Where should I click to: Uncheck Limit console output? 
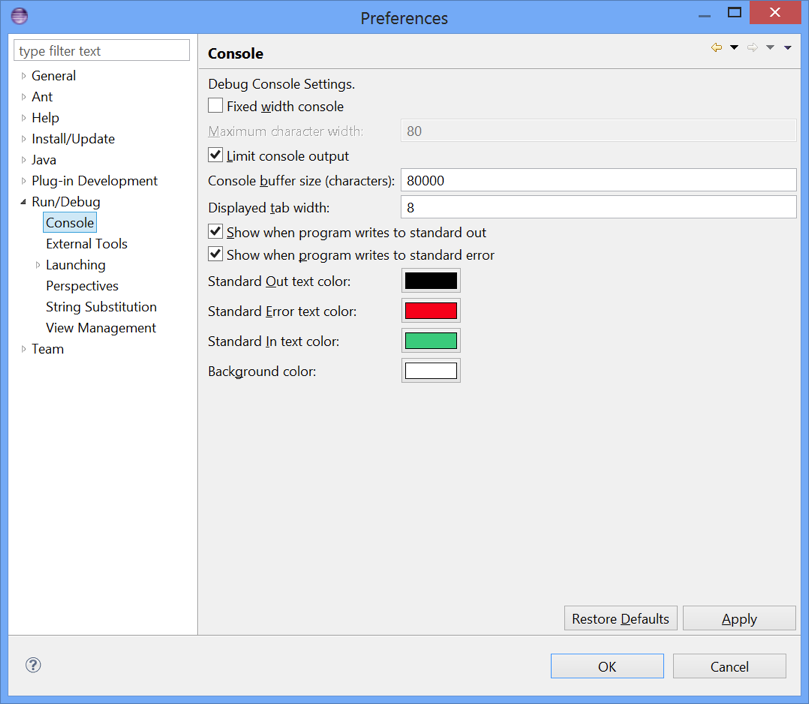[x=215, y=155]
